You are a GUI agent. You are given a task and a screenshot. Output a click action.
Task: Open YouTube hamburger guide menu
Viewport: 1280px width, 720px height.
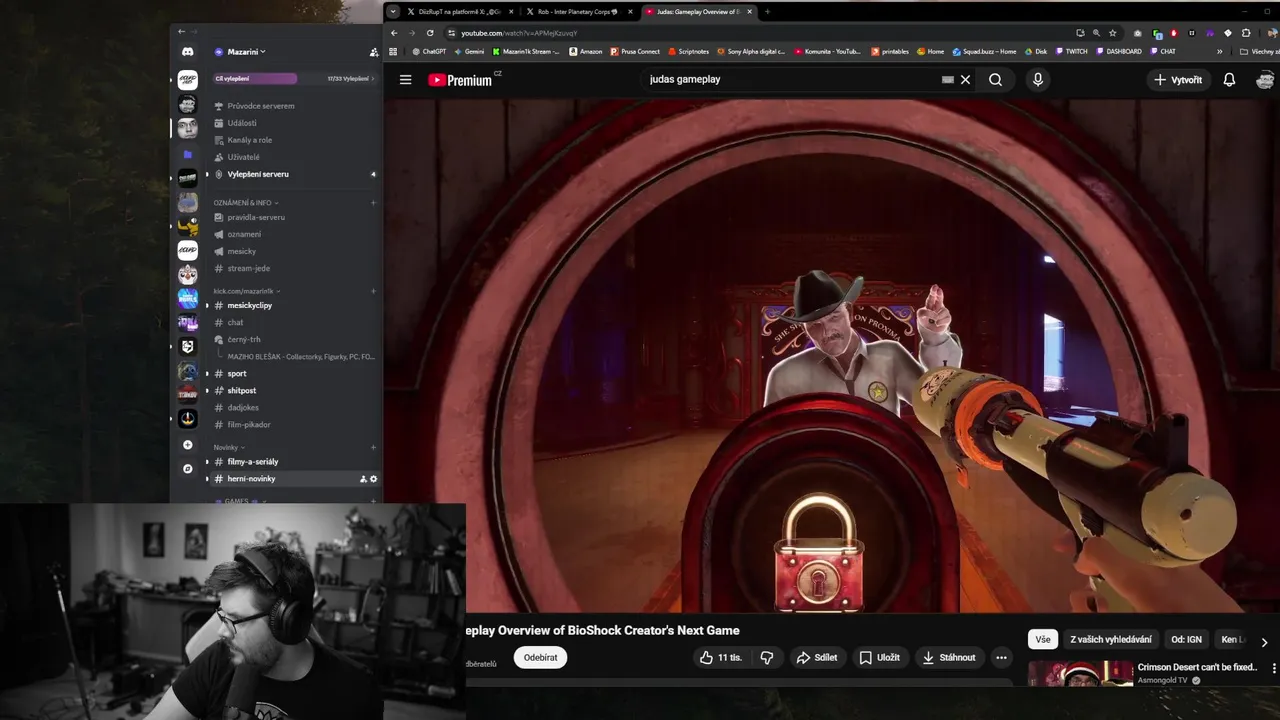[x=405, y=80]
